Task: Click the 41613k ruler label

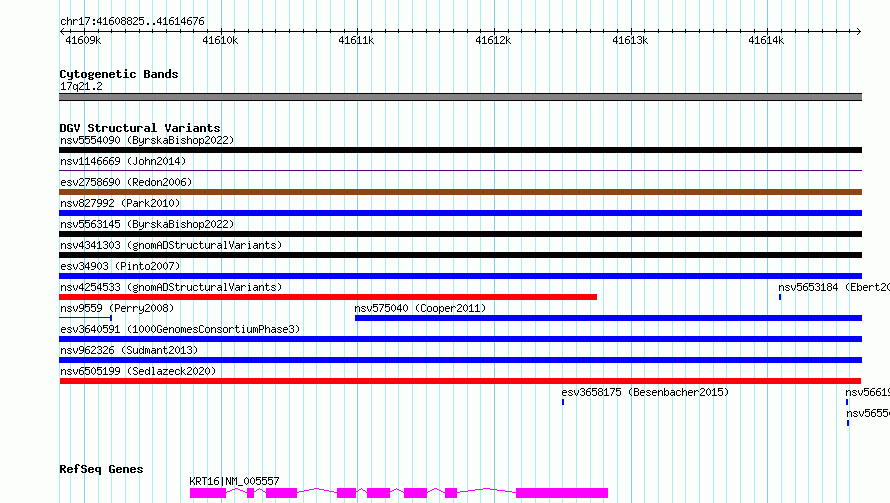Action: coord(629,40)
